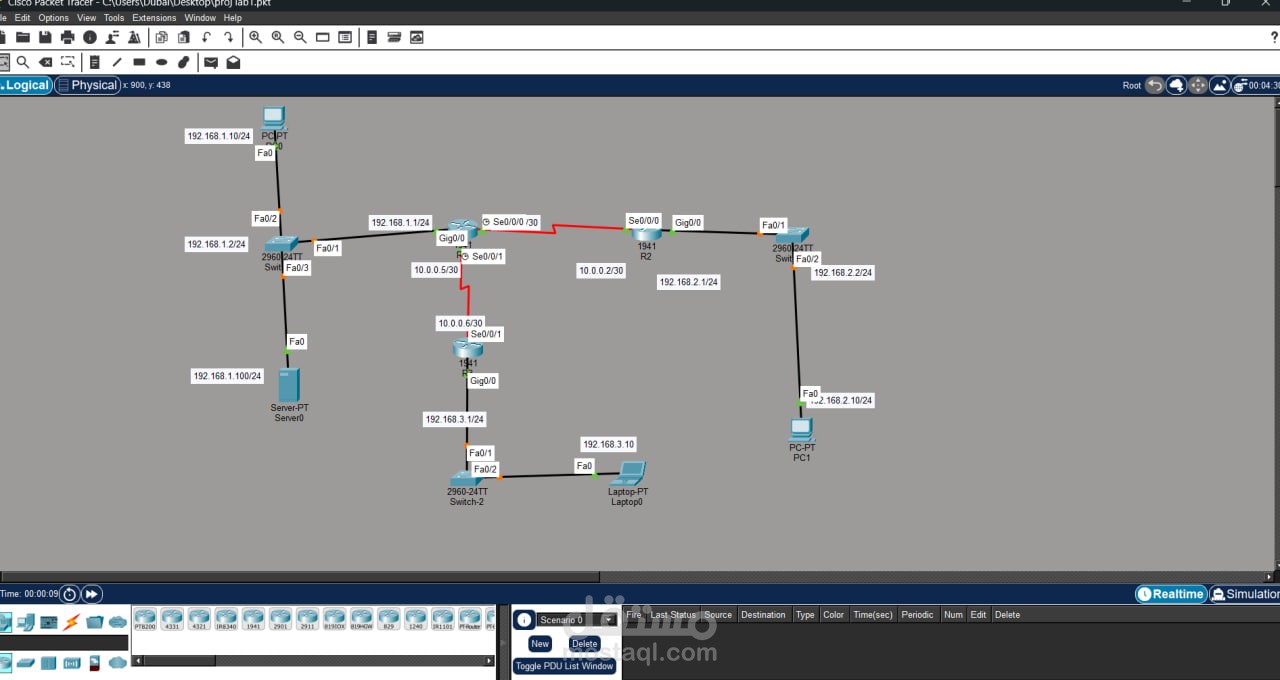Image resolution: width=1280 pixels, height=680 pixels.
Task: Select the Inspect magnifier tool
Action: (x=23, y=62)
